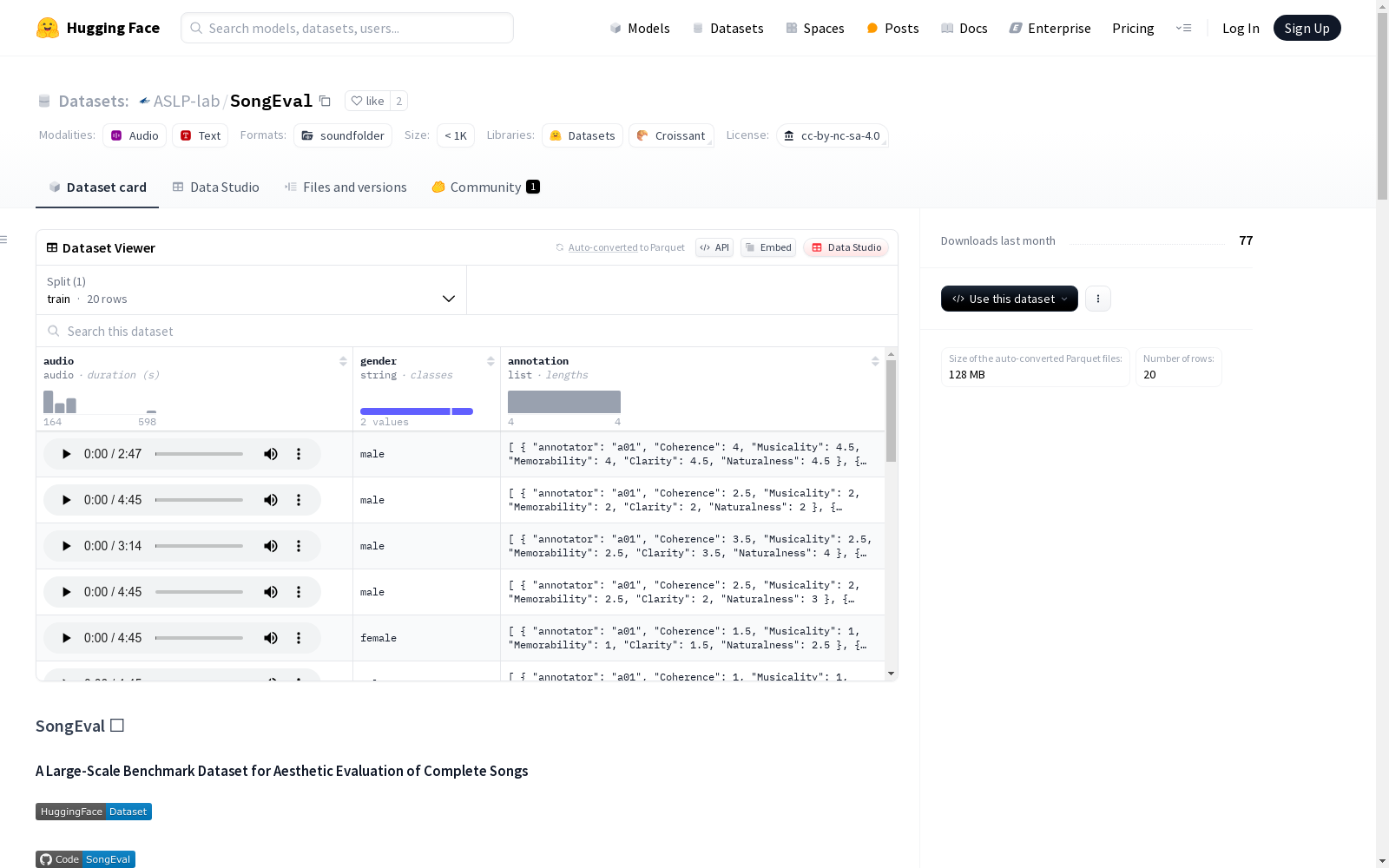Viewport: 1389px width, 868px height.
Task: Copy the dataset name SongEval icon
Action: [325, 101]
